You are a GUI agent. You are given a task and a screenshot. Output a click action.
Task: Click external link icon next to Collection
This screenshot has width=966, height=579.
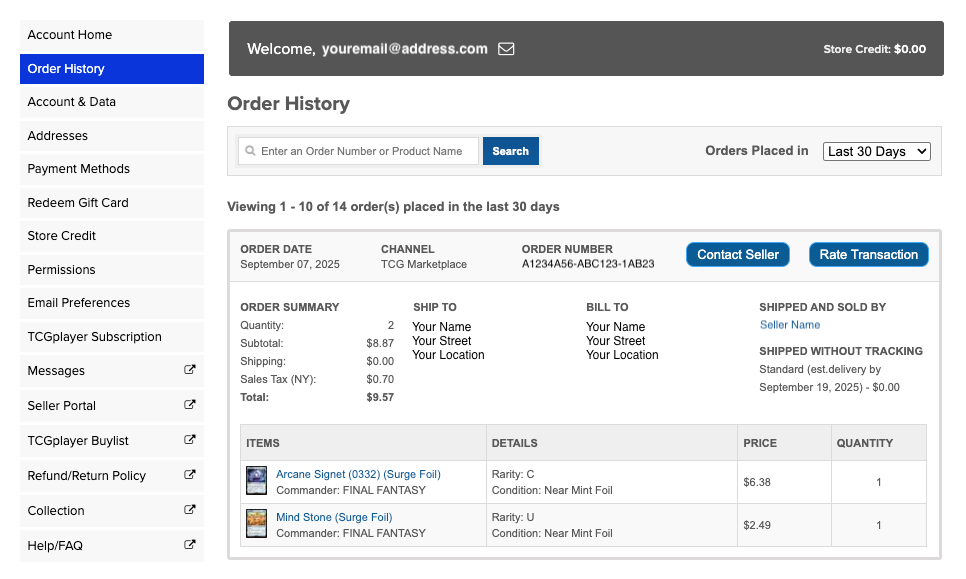[x=190, y=510]
